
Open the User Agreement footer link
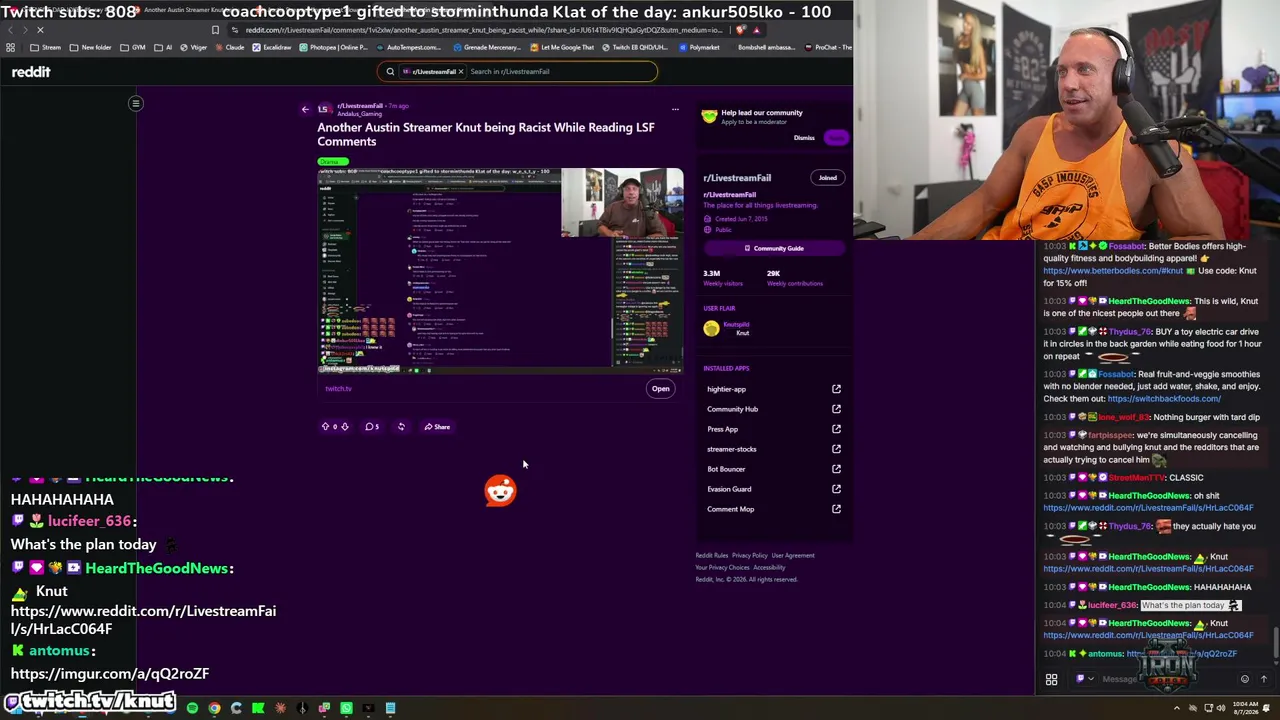click(x=793, y=556)
